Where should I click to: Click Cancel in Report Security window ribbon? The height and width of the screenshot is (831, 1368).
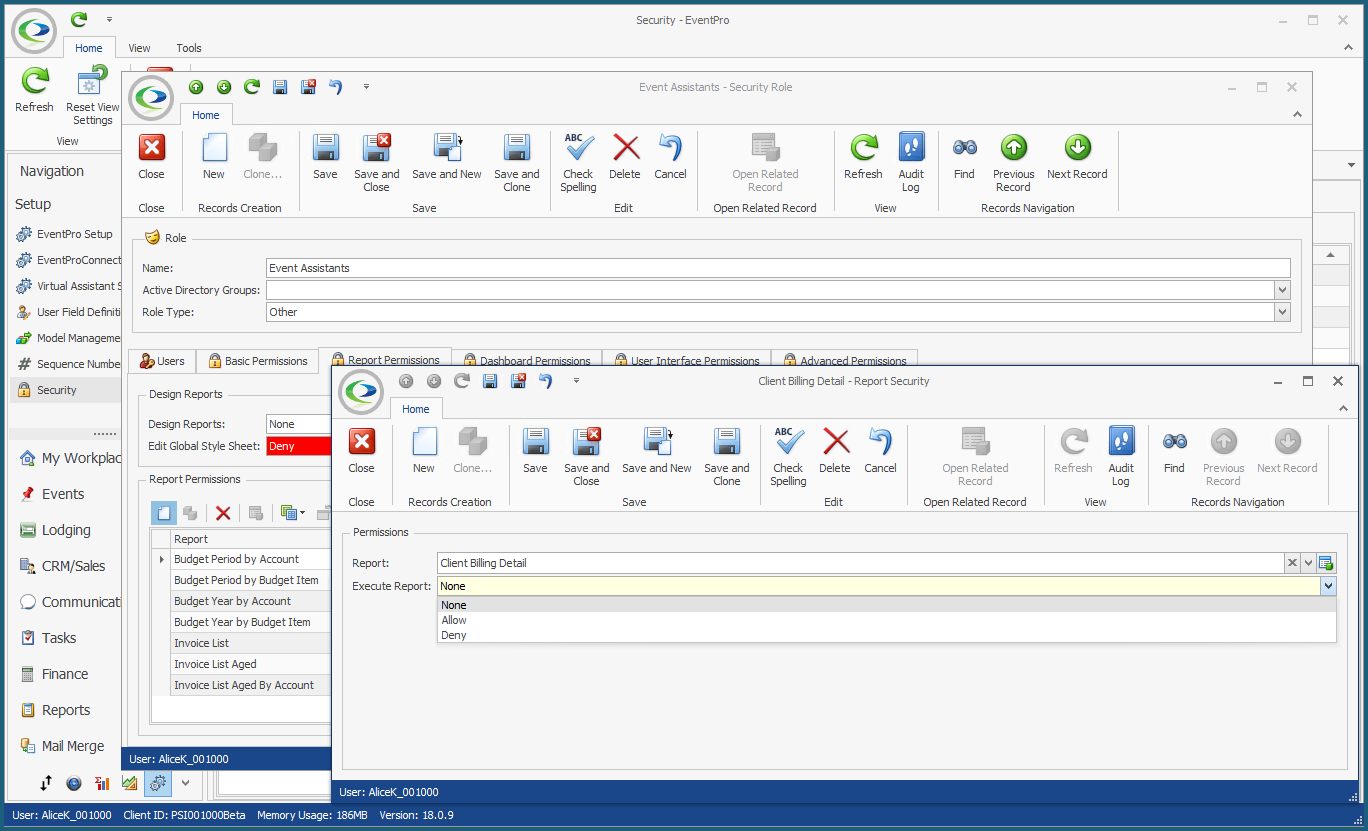[x=880, y=451]
